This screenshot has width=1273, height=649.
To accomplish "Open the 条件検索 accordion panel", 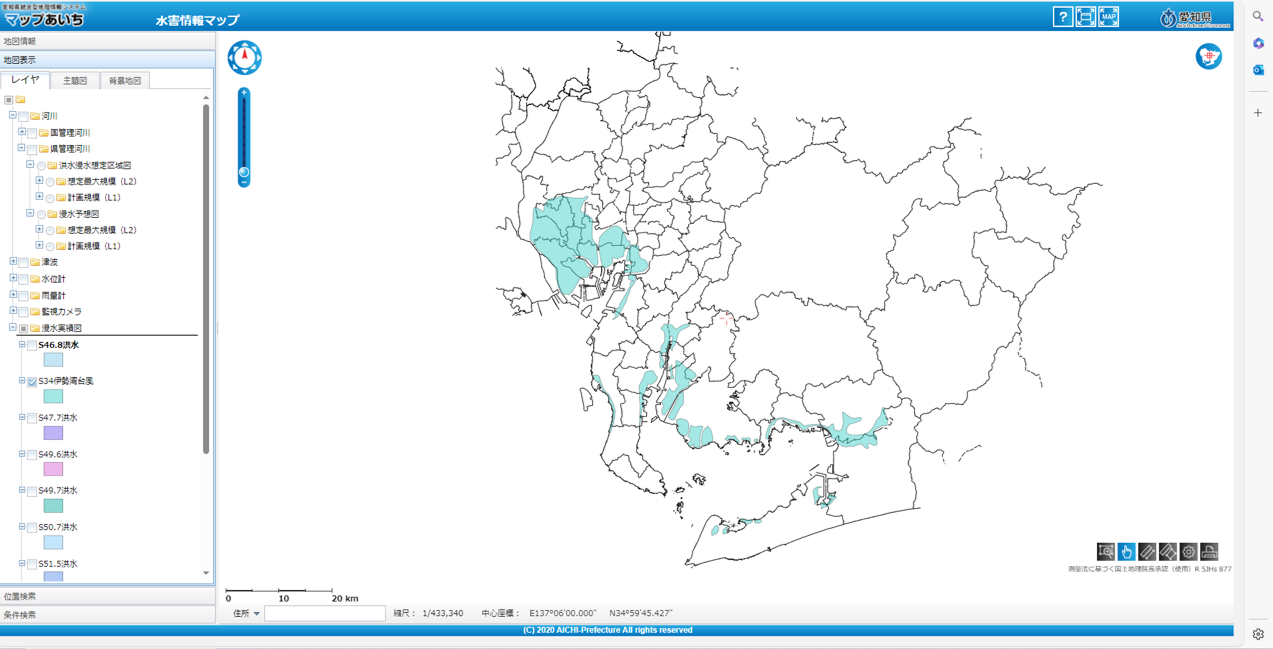I will (107, 615).
